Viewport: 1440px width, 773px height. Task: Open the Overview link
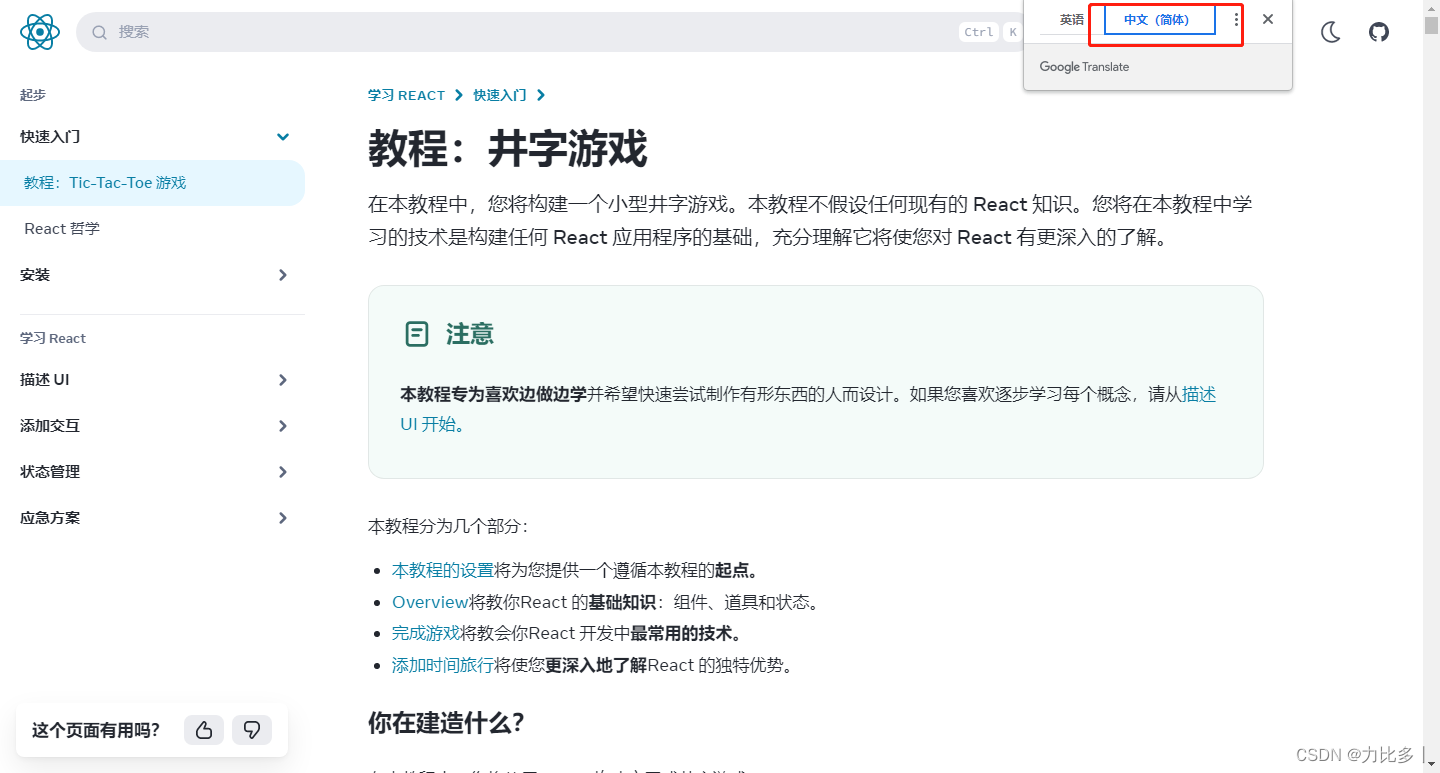point(430,602)
